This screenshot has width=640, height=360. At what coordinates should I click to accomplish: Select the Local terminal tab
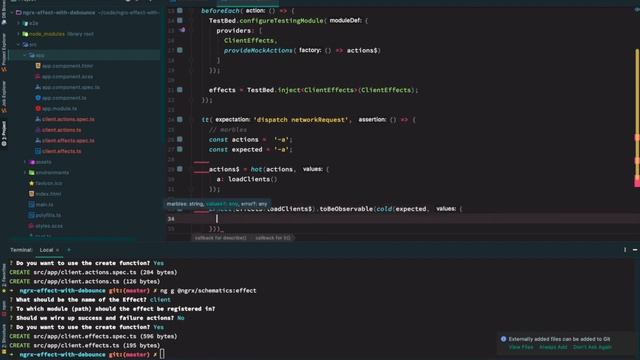(x=47, y=250)
